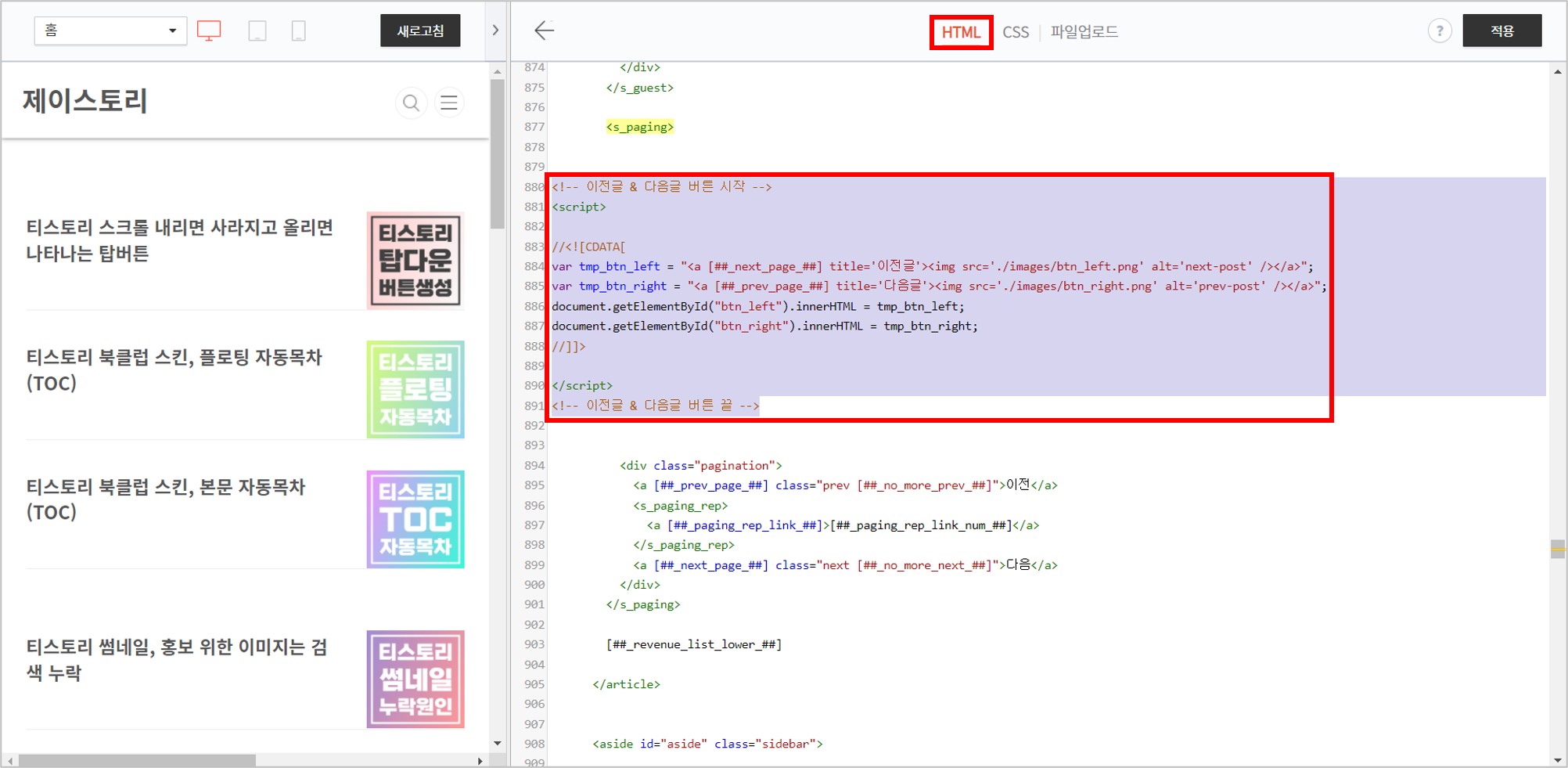Click div class="pagination" line

(x=701, y=465)
